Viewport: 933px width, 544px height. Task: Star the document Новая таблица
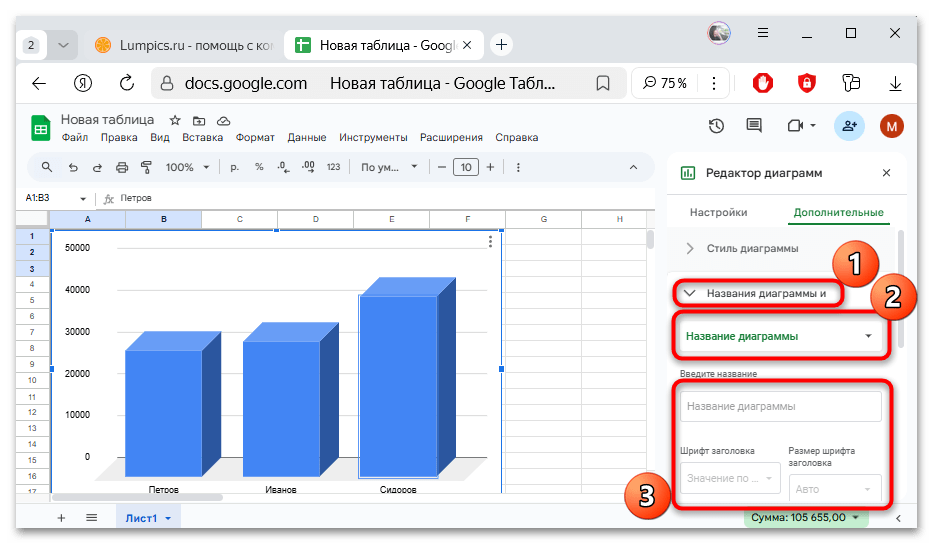(175, 120)
